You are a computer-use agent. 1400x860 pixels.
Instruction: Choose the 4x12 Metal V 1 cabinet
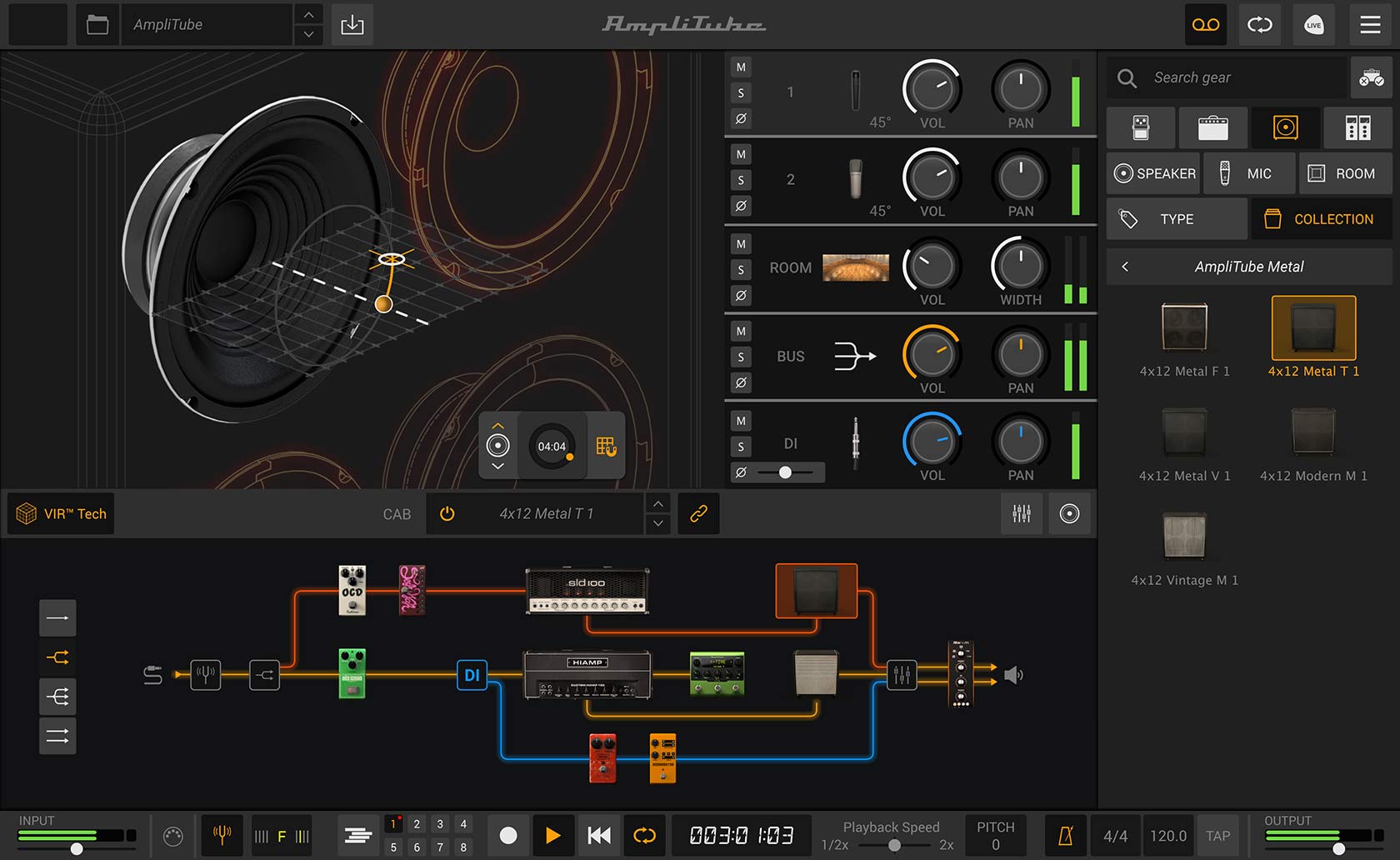pyautogui.click(x=1184, y=443)
